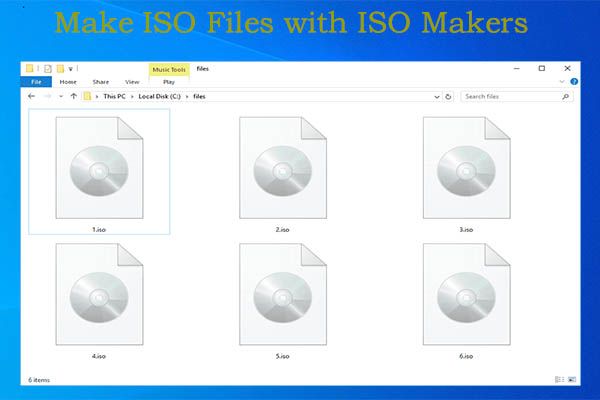
Task: Select the 5.iso disc image file icon
Action: (283, 294)
